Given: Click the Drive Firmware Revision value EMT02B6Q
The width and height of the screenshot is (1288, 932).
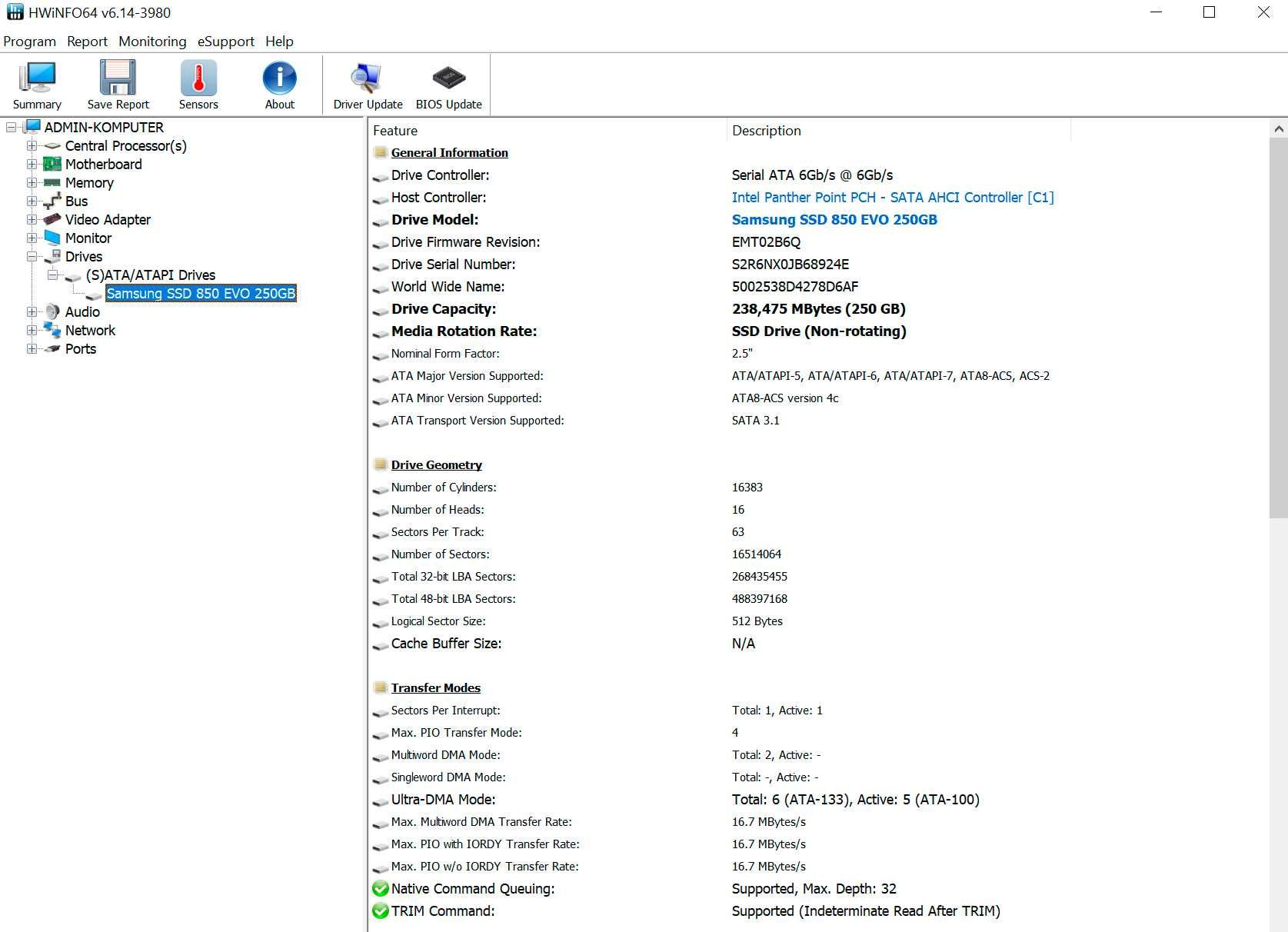Looking at the screenshot, I should (x=766, y=242).
